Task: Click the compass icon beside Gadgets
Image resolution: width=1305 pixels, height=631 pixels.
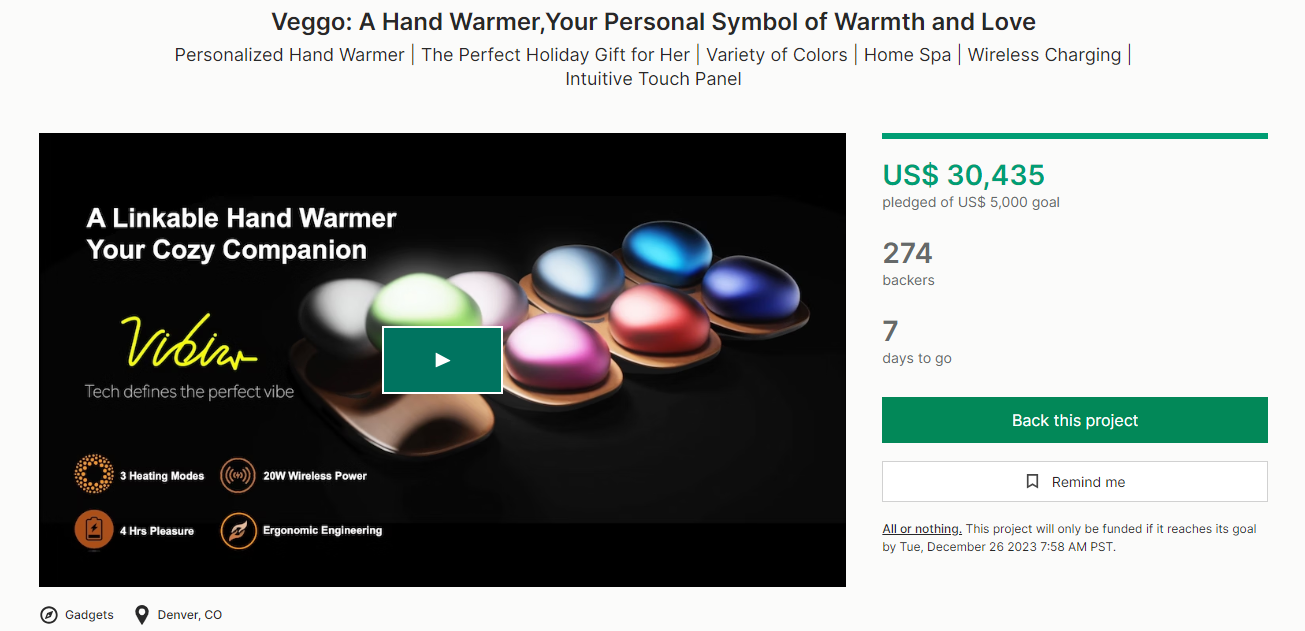Action: pyautogui.click(x=49, y=615)
